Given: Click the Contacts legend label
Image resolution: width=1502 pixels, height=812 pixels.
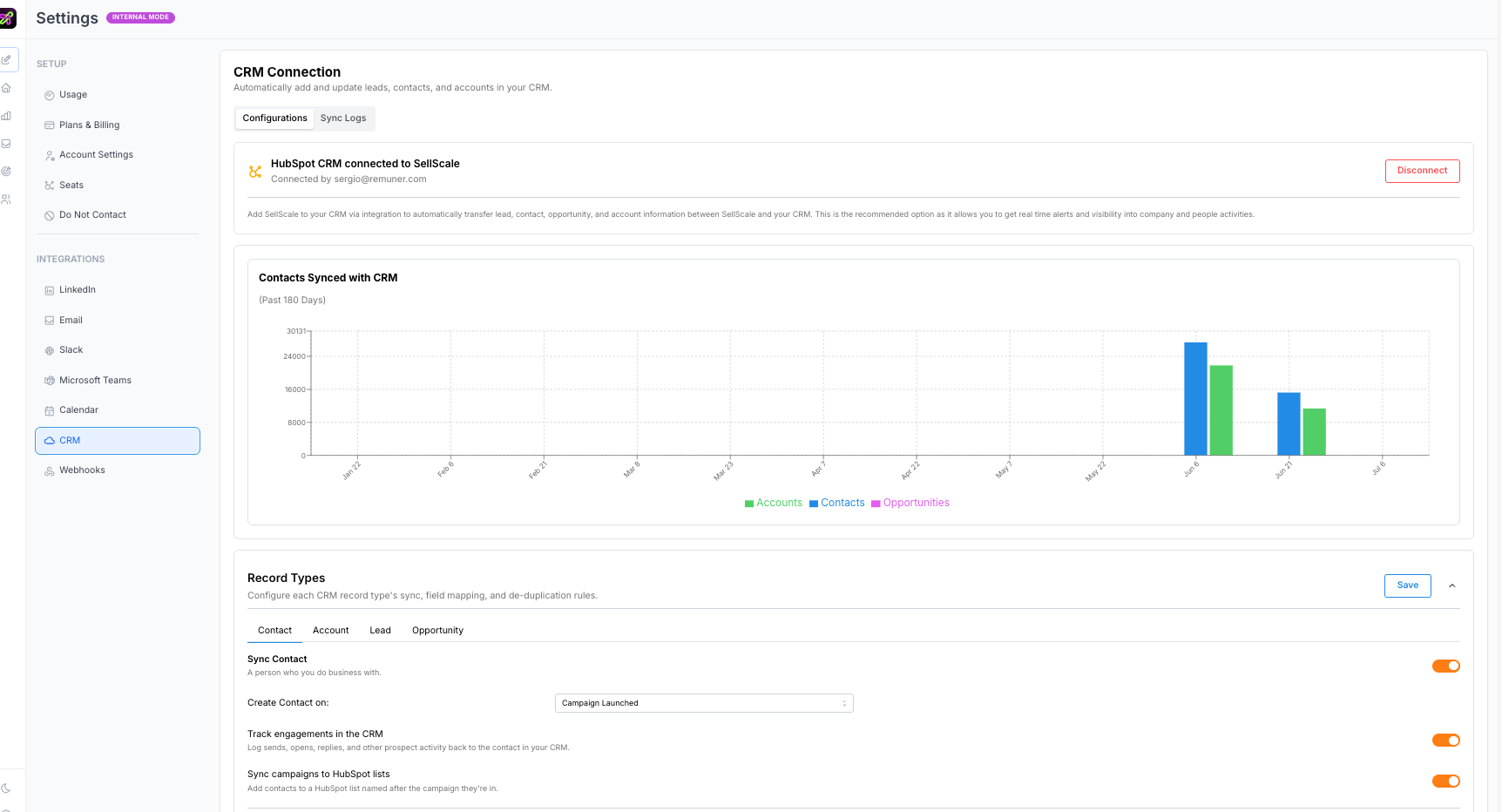Looking at the screenshot, I should tap(842, 503).
